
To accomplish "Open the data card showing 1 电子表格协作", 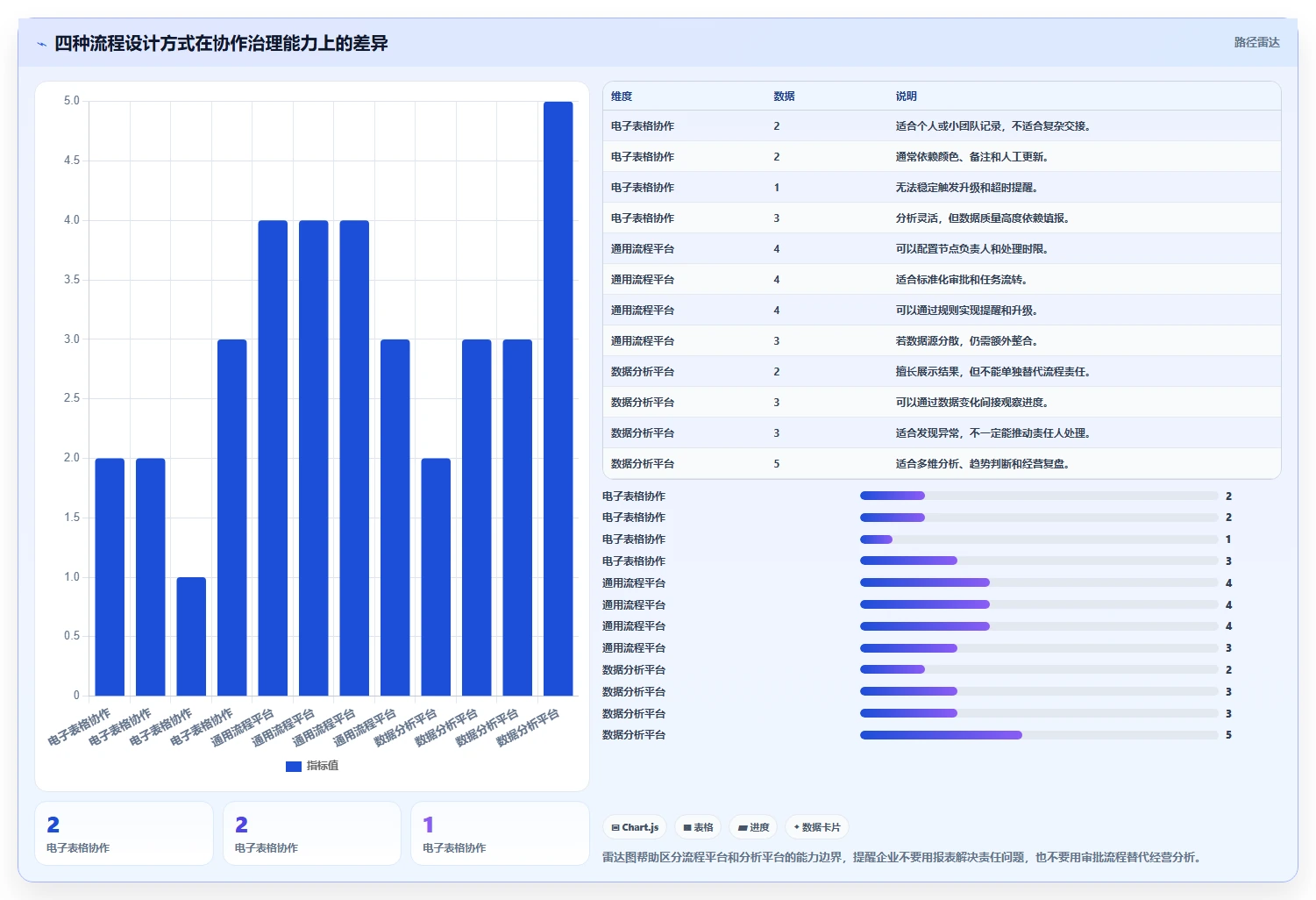I will click(x=500, y=833).
